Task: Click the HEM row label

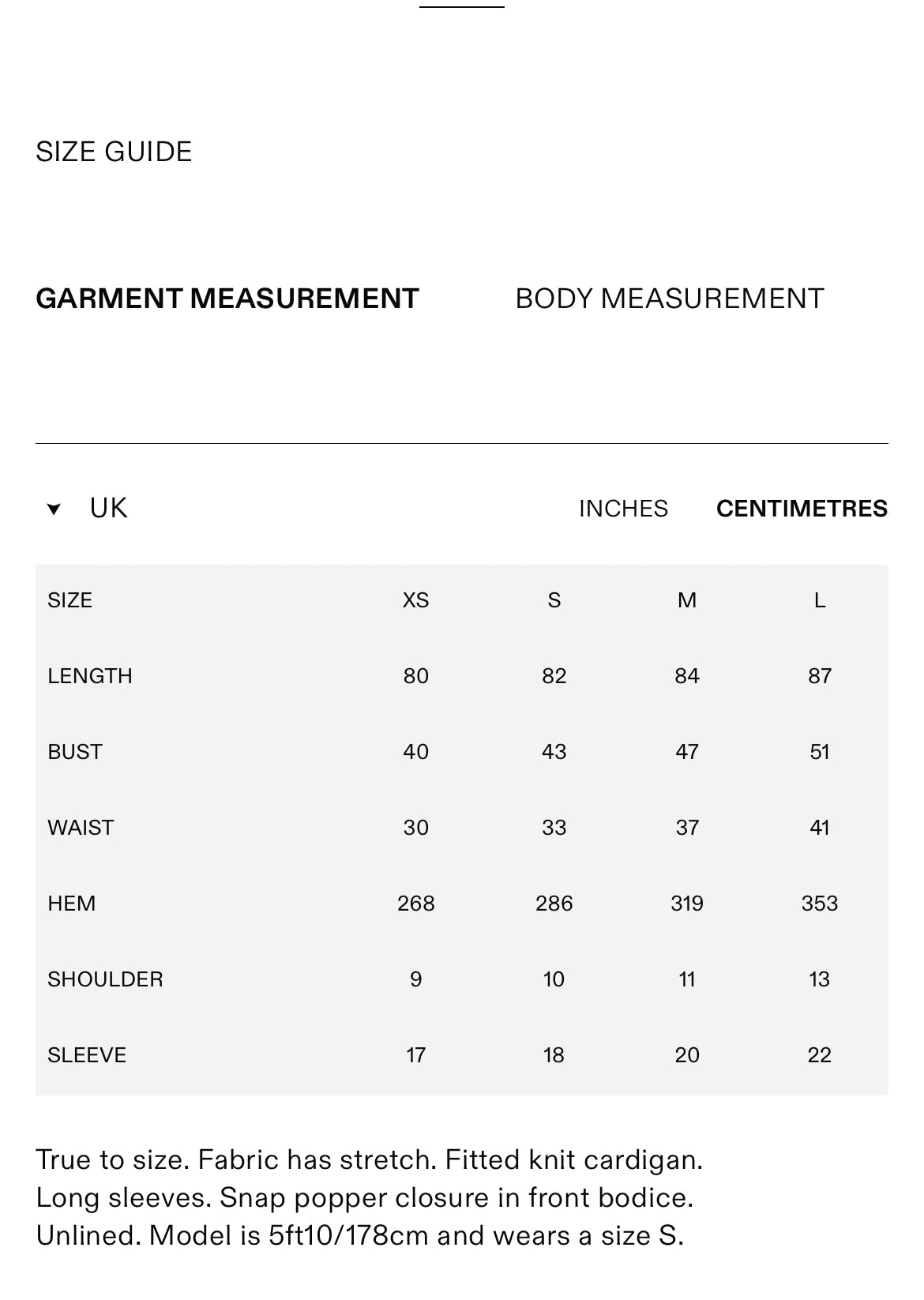Action: tap(71, 904)
